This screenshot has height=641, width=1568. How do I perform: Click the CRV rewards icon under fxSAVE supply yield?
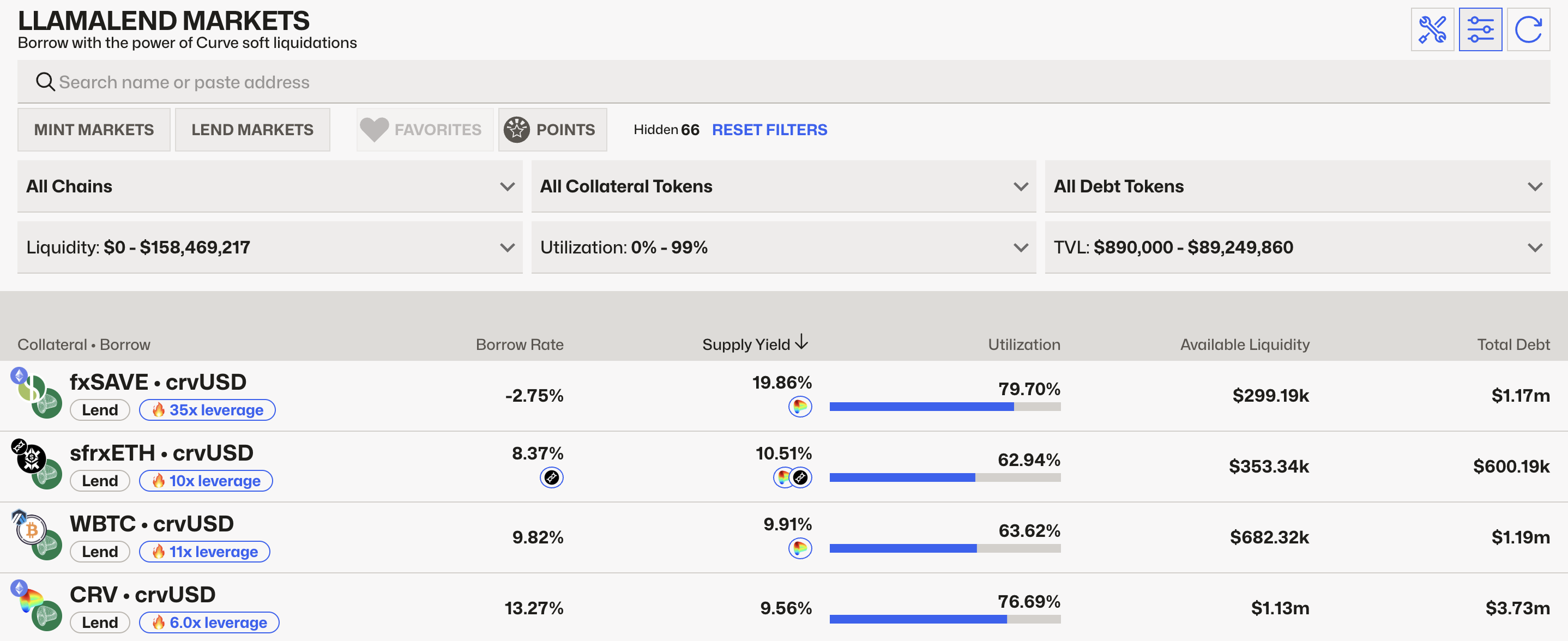tap(800, 408)
